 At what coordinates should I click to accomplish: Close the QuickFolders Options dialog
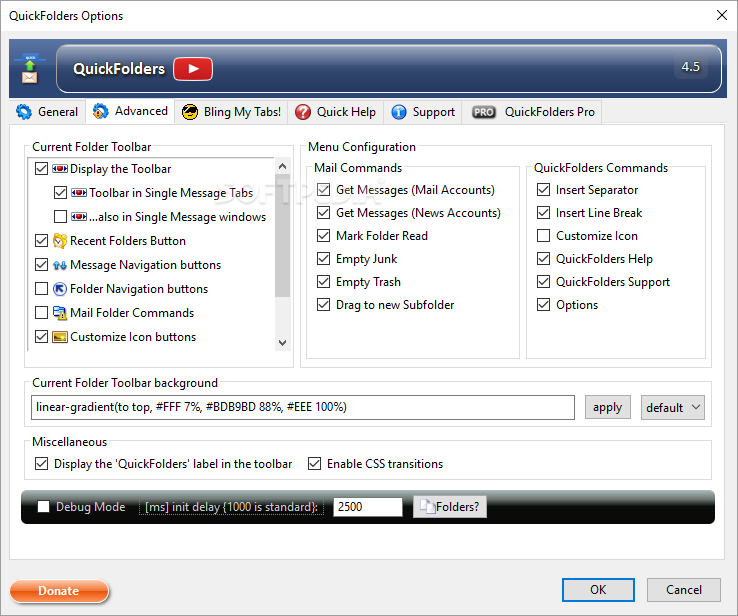722,15
